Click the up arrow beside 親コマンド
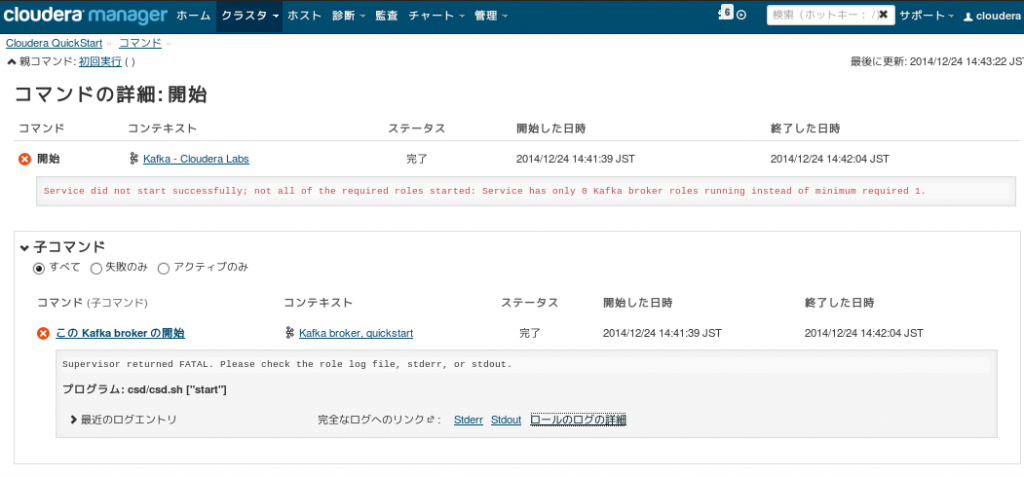Viewport: 1024px width, 477px height. pyautogui.click(x=10, y=62)
